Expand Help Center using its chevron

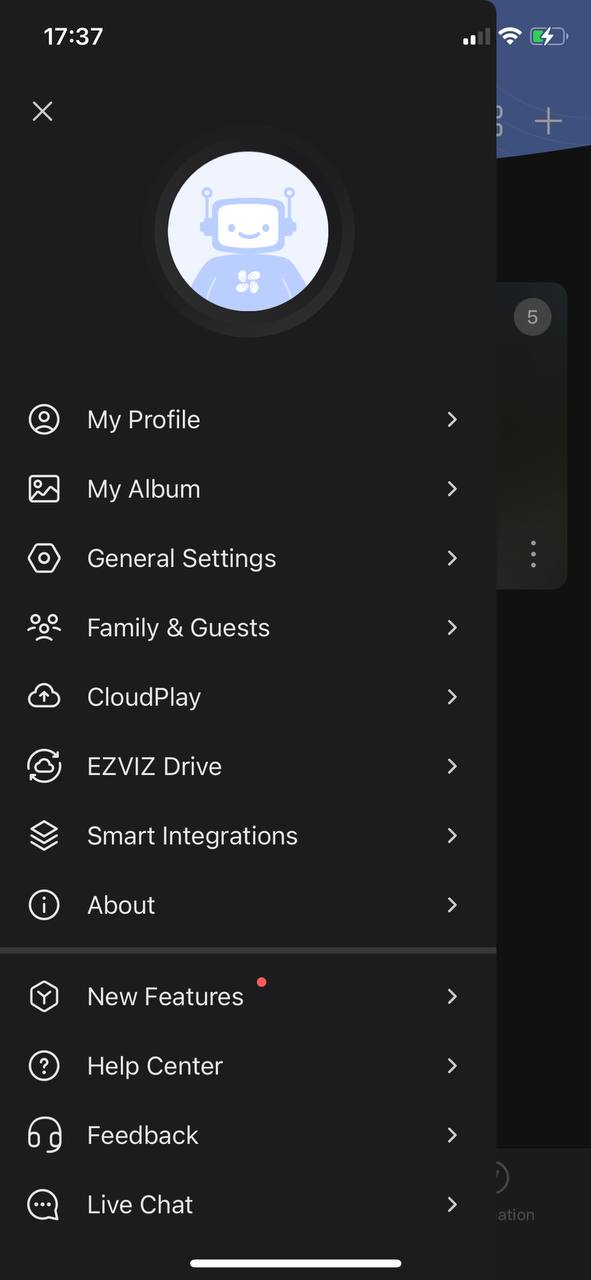pos(452,1066)
